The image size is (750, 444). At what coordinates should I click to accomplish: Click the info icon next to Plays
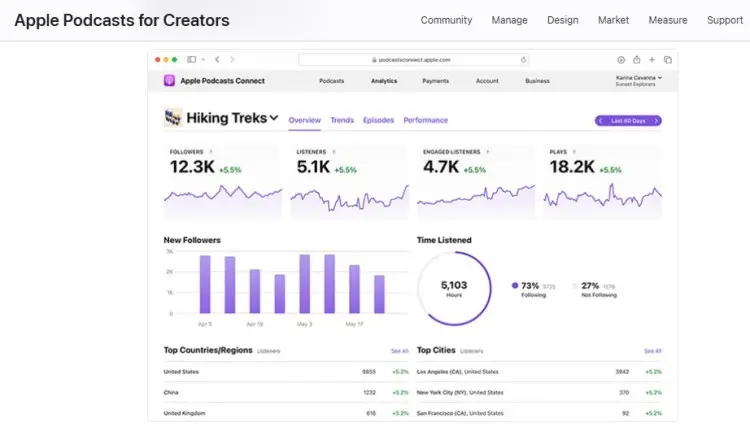pyautogui.click(x=574, y=152)
